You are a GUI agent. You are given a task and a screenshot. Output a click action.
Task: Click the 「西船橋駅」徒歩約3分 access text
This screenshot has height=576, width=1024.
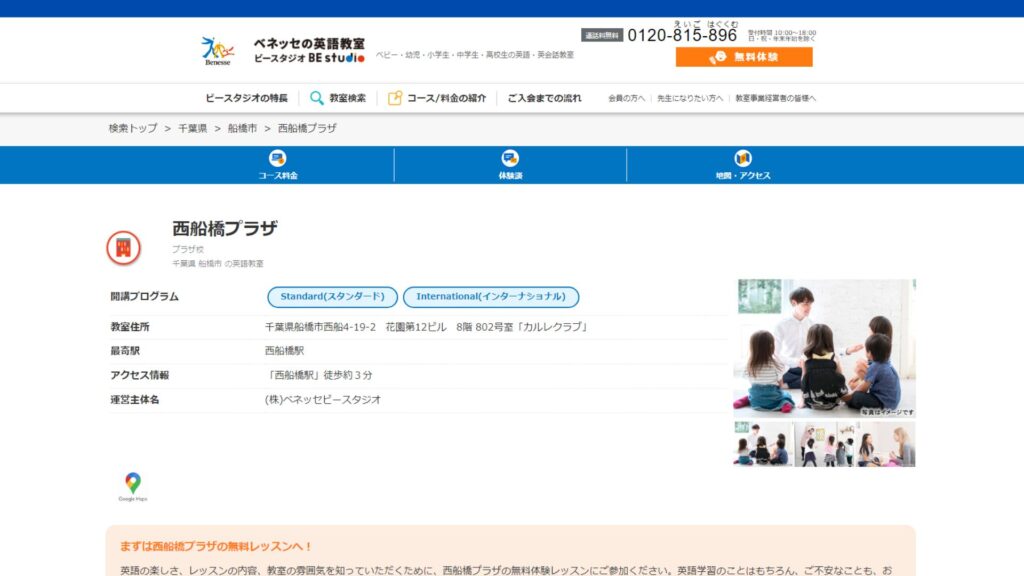[319, 376]
